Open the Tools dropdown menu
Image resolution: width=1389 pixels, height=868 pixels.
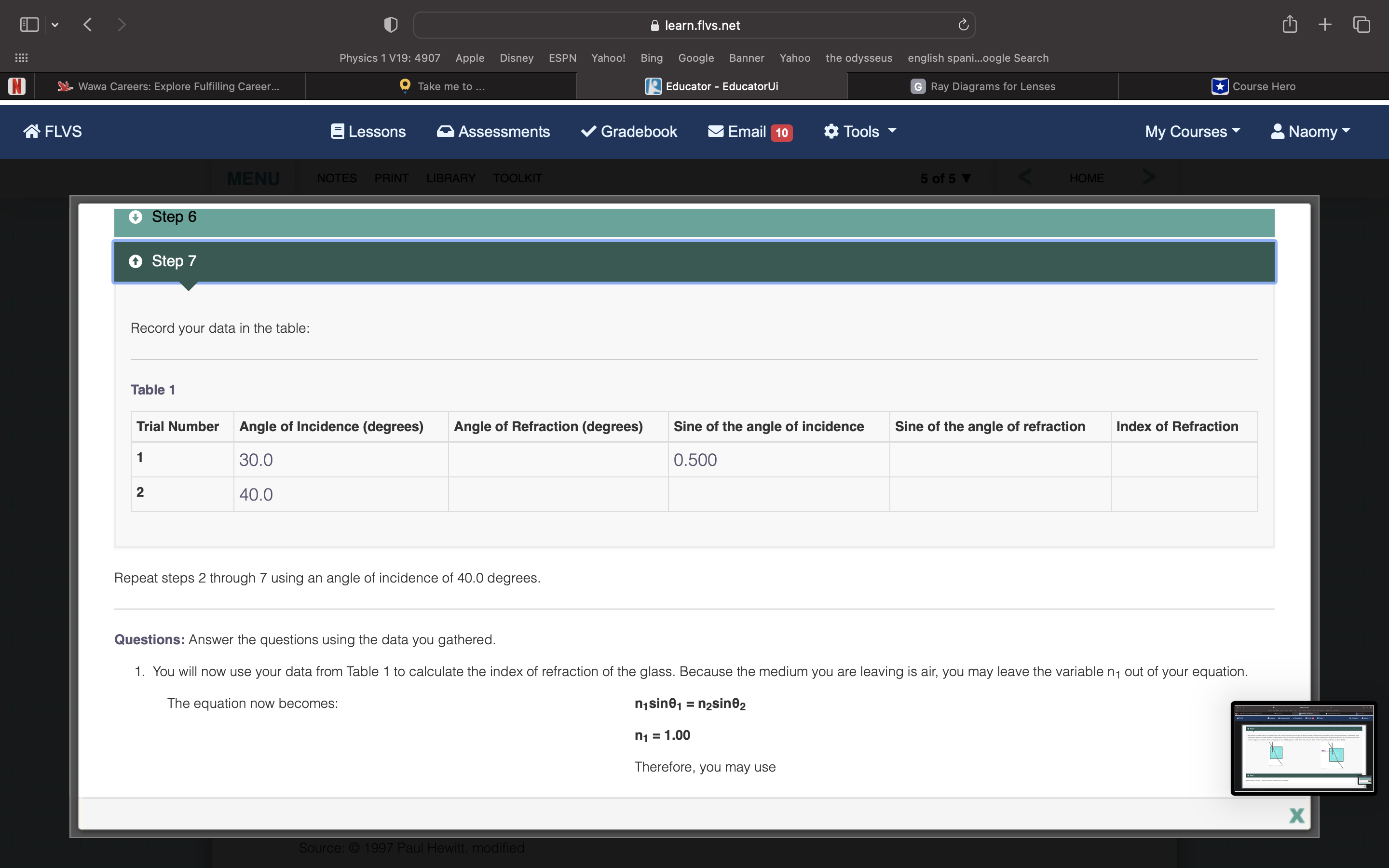point(860,132)
